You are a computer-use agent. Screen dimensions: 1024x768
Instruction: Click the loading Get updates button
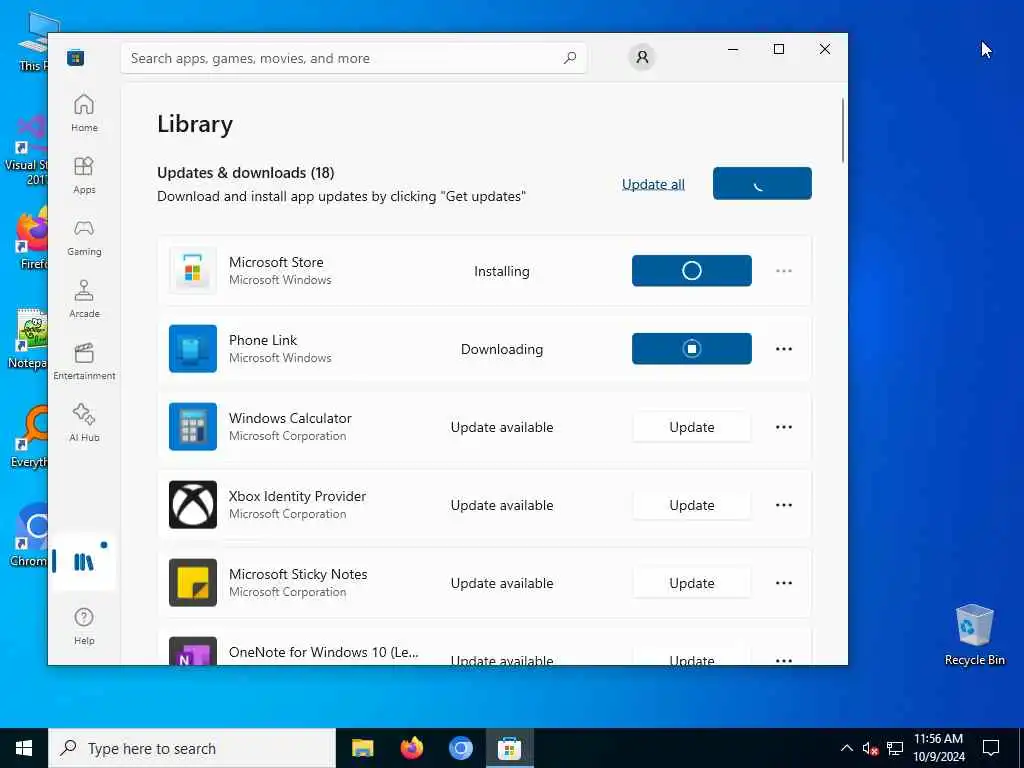pos(762,184)
